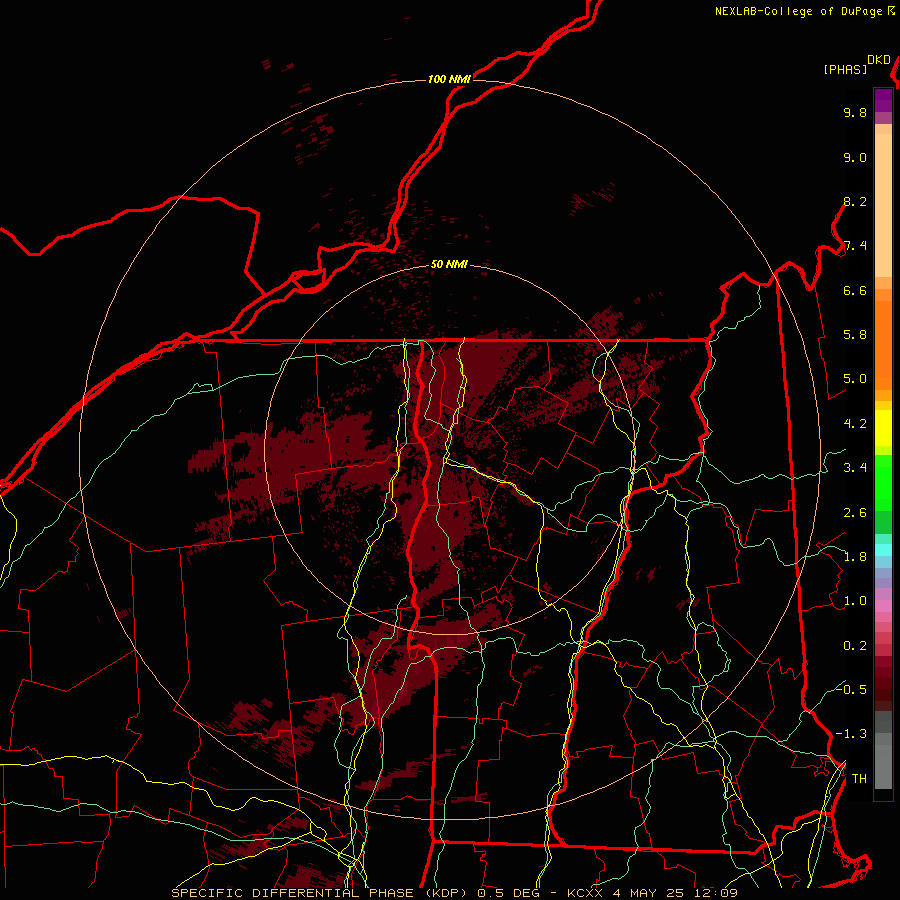The height and width of the screenshot is (900, 900).
Task: Click SPECIFIC DIFFERENTIAL PHASE caption text
Action: point(292,893)
